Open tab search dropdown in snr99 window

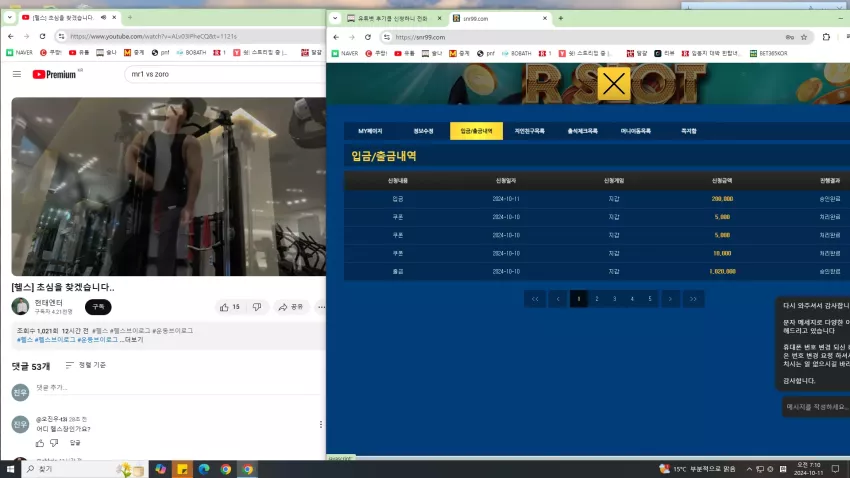pos(335,18)
